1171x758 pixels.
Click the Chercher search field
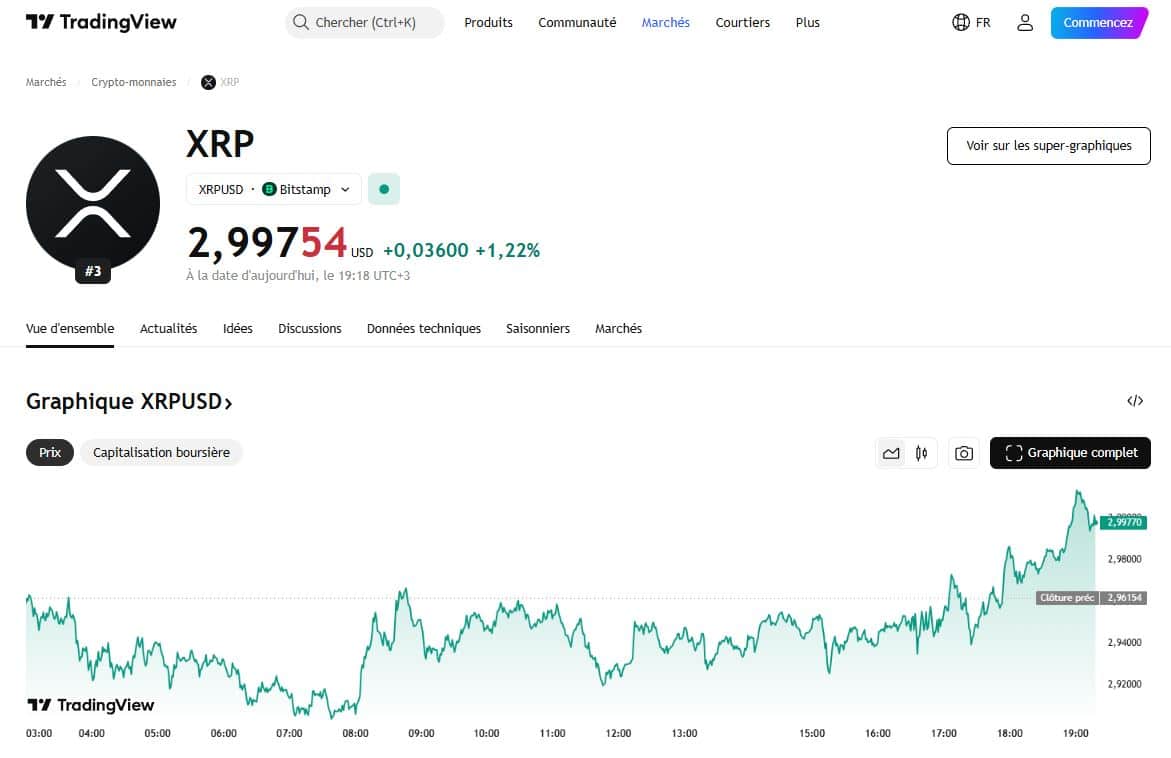click(364, 22)
